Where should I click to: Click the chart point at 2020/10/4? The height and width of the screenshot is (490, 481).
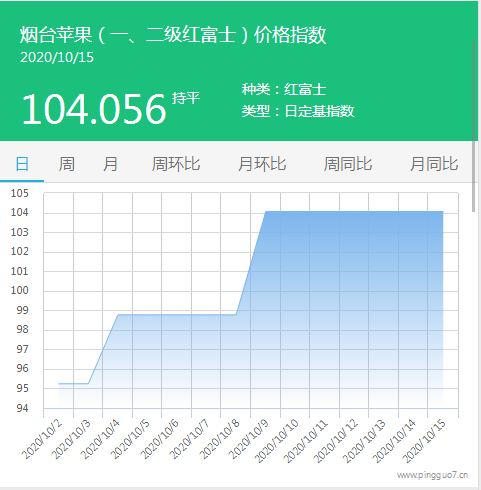118,314
